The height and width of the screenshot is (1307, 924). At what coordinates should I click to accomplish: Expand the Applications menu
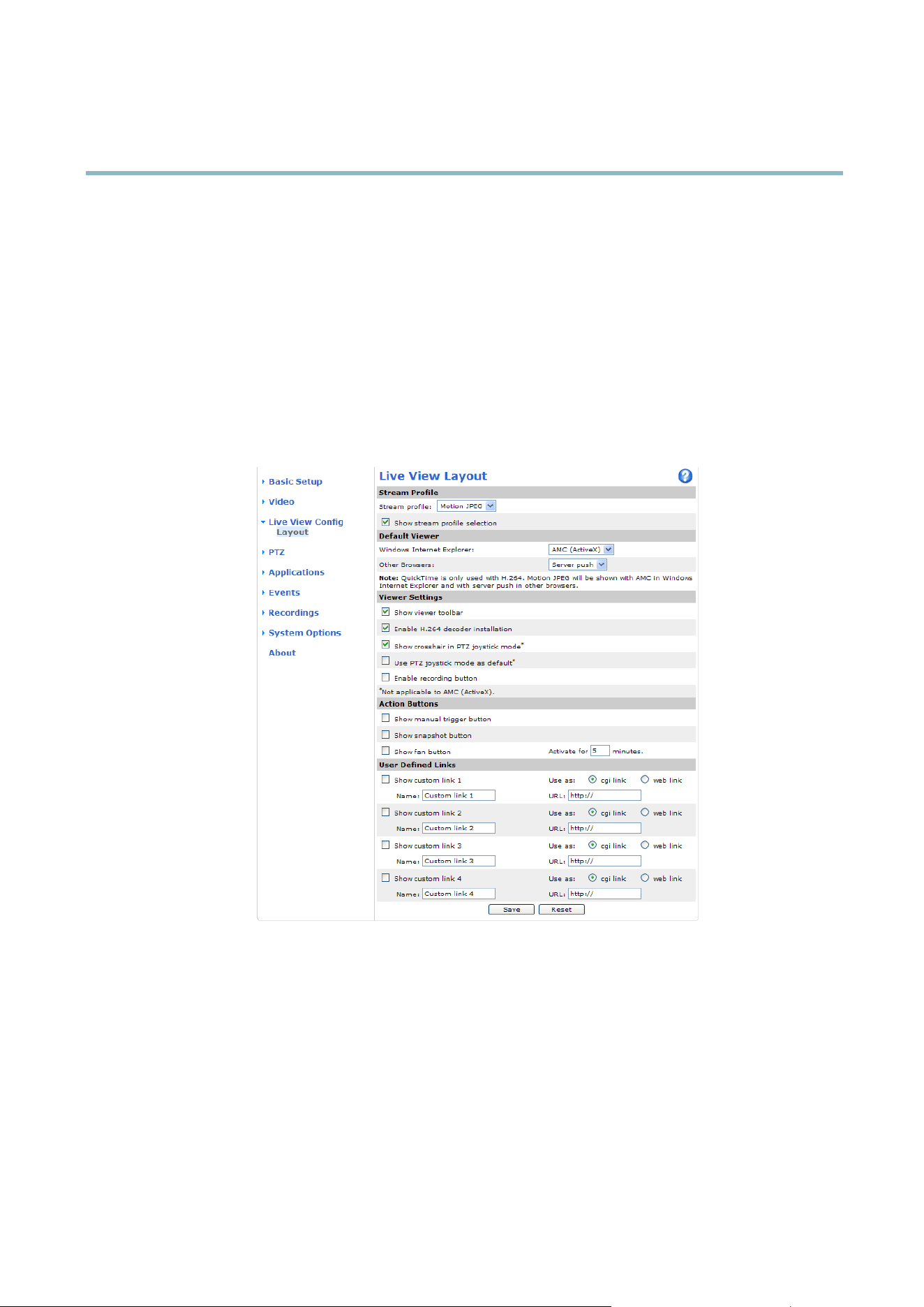297,573
